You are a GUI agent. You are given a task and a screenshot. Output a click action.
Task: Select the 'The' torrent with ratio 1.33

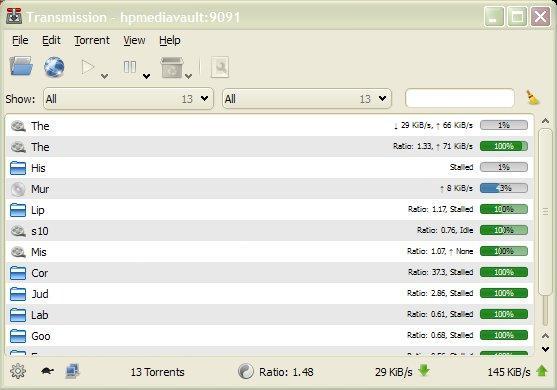270,147
